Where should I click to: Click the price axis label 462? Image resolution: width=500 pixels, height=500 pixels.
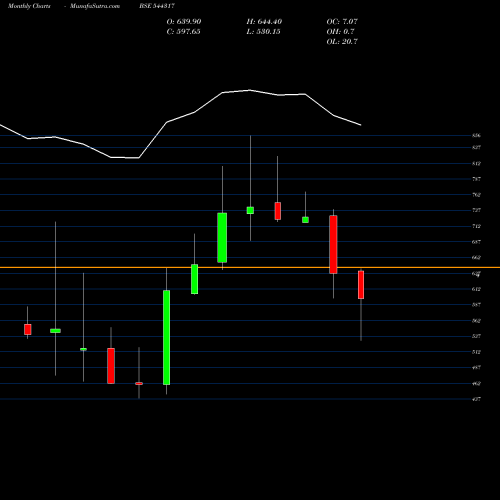(476, 383)
